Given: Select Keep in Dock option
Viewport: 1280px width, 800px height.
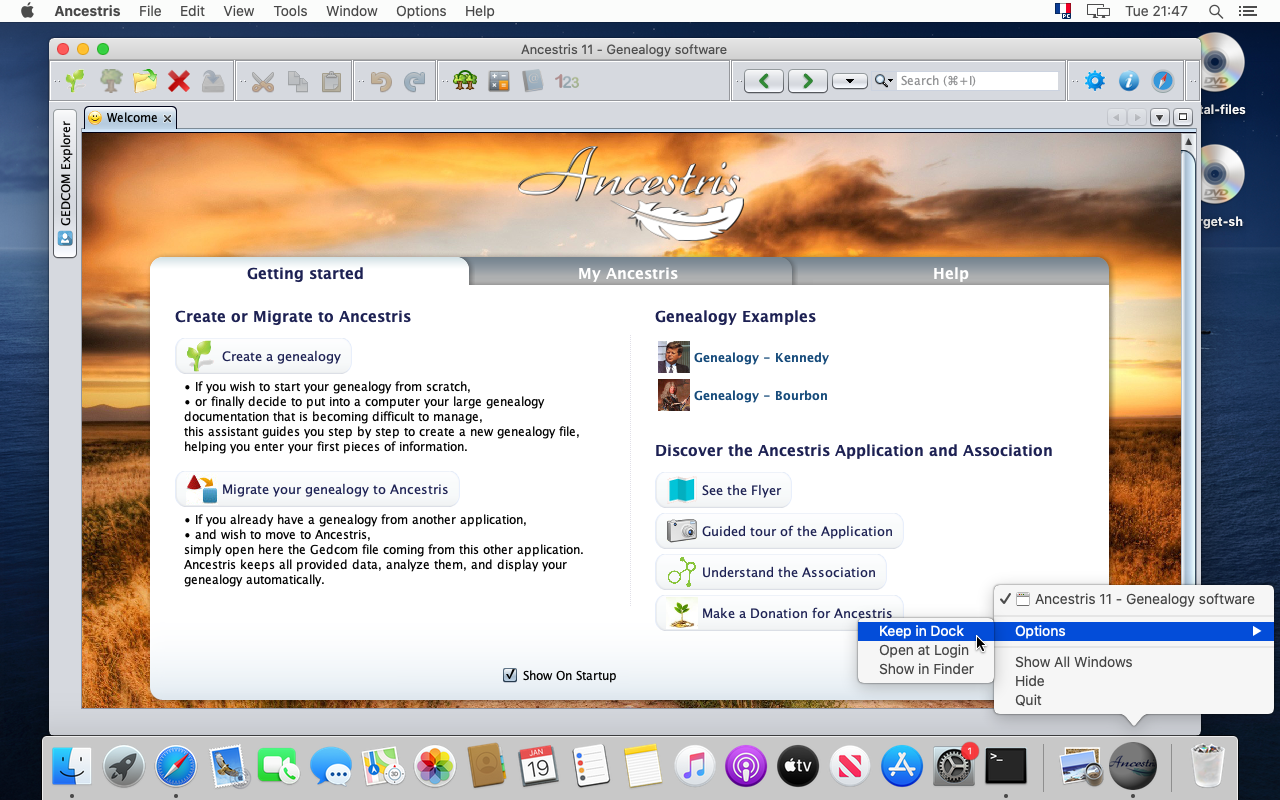Looking at the screenshot, I should click(926, 631).
